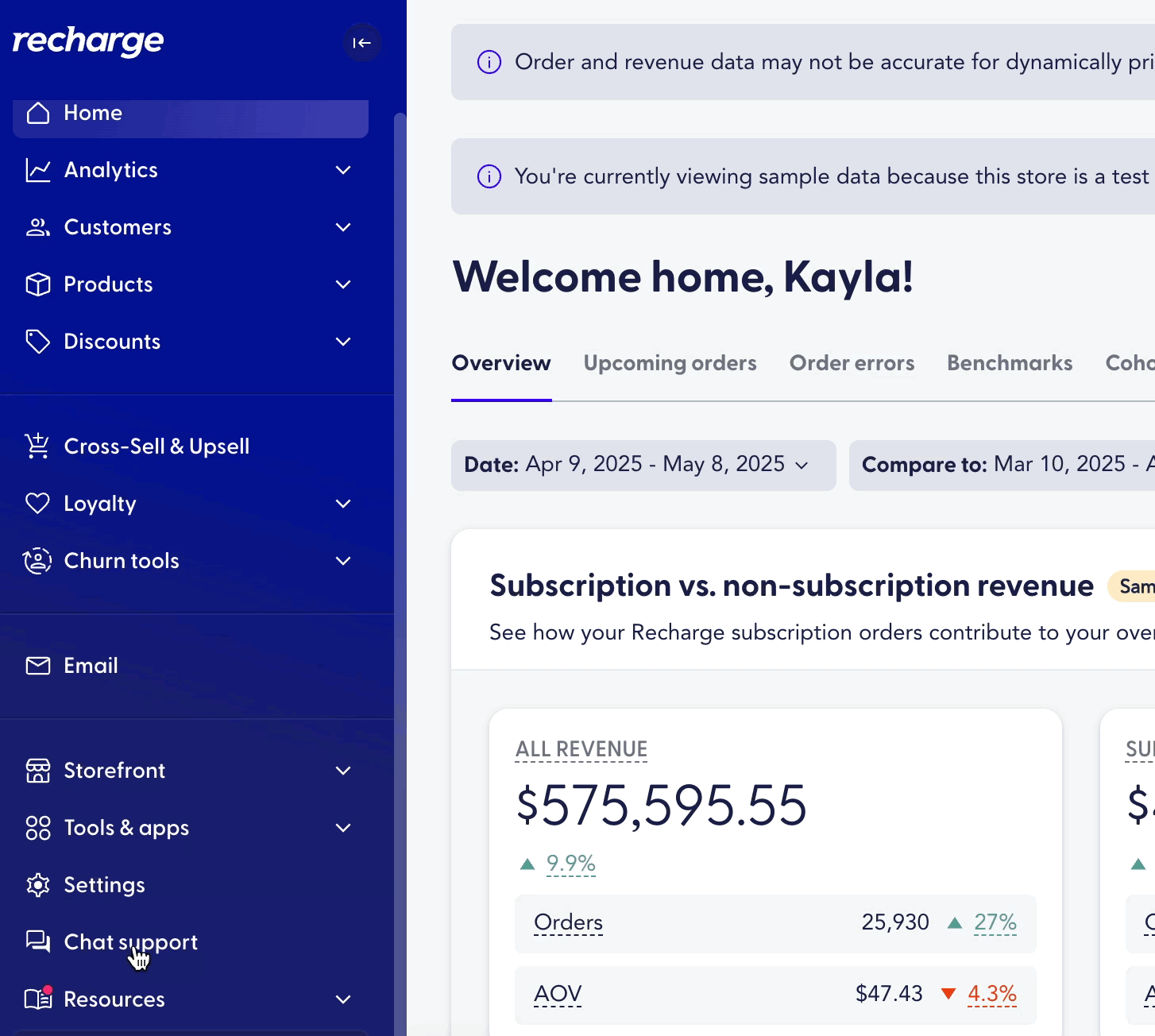The width and height of the screenshot is (1155, 1036).
Task: Expand the Tools & apps chevron
Action: click(343, 828)
